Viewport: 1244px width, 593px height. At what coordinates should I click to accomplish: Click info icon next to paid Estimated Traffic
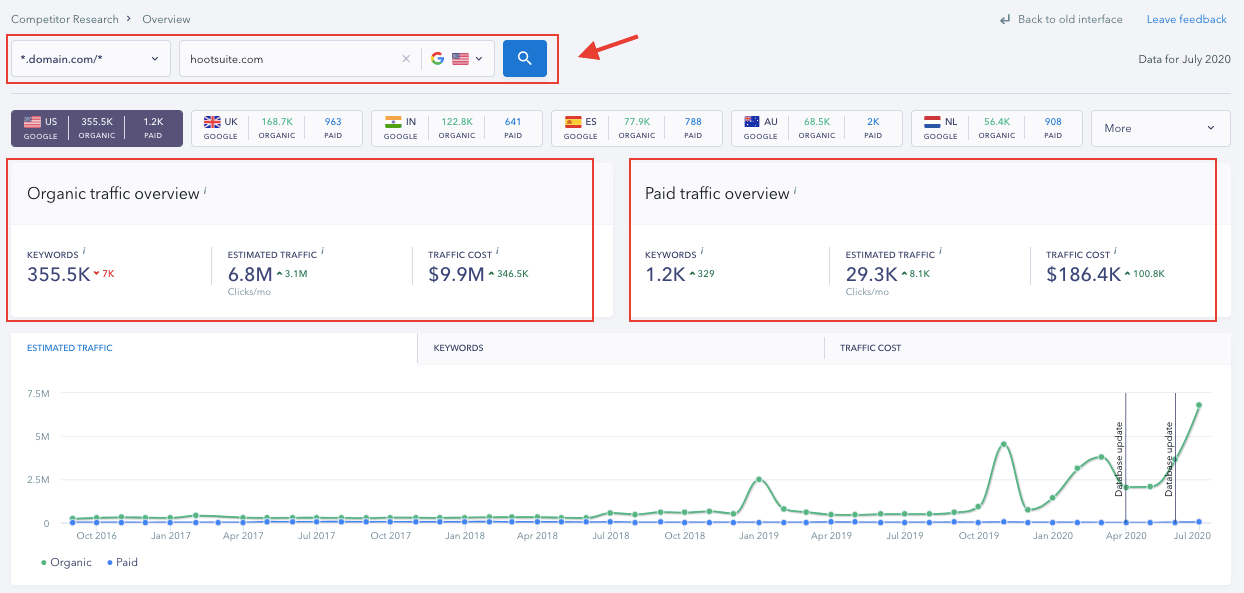click(941, 252)
